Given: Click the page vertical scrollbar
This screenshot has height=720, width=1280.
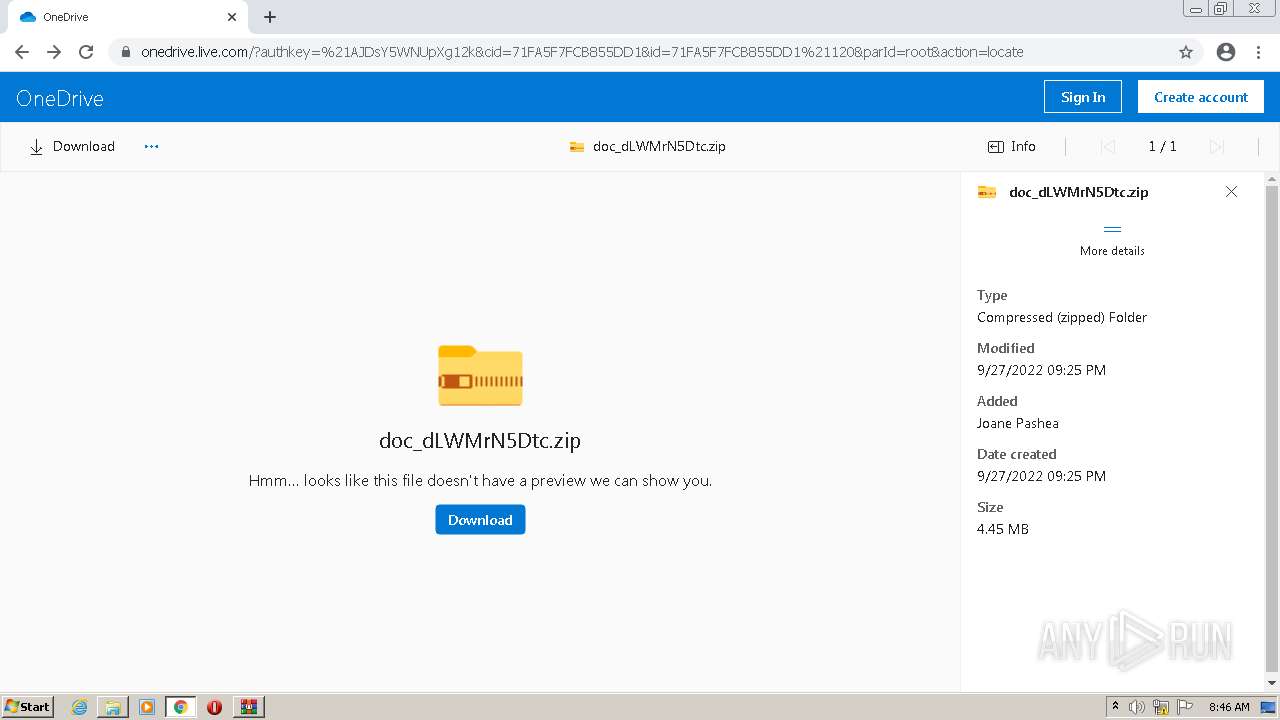Looking at the screenshot, I should pos(1272,430).
